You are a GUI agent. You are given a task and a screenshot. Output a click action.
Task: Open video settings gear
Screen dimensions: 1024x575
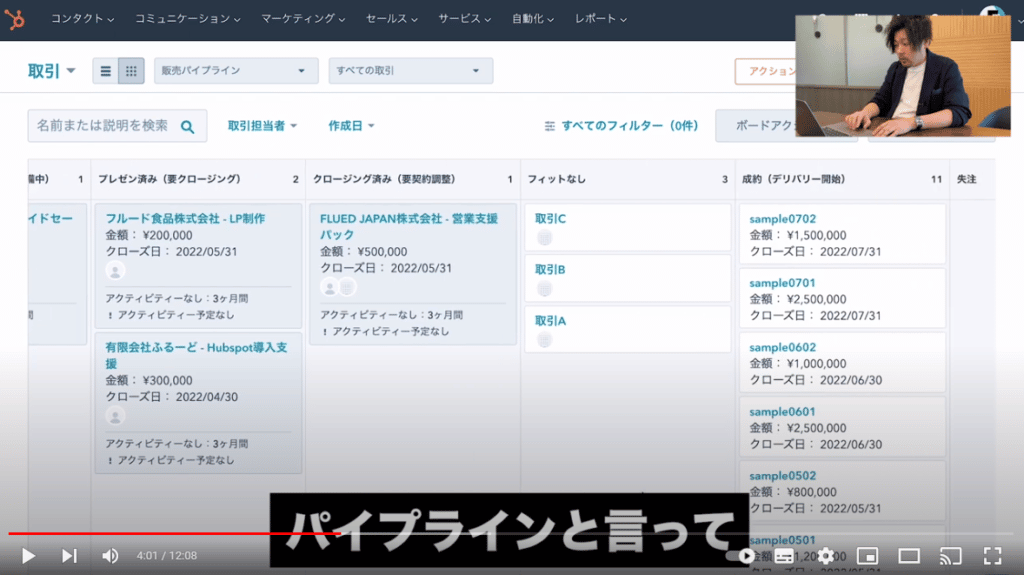point(825,555)
